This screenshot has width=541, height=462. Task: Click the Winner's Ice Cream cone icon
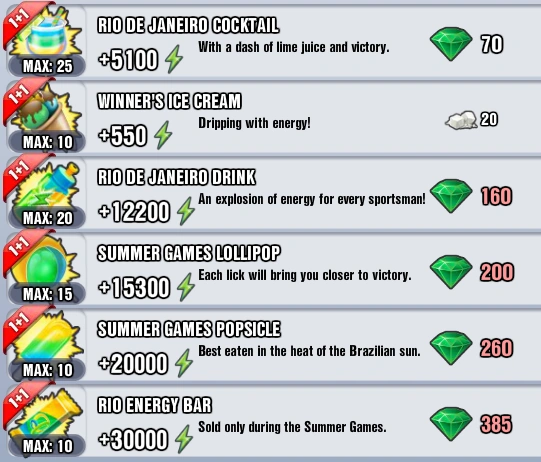47,110
